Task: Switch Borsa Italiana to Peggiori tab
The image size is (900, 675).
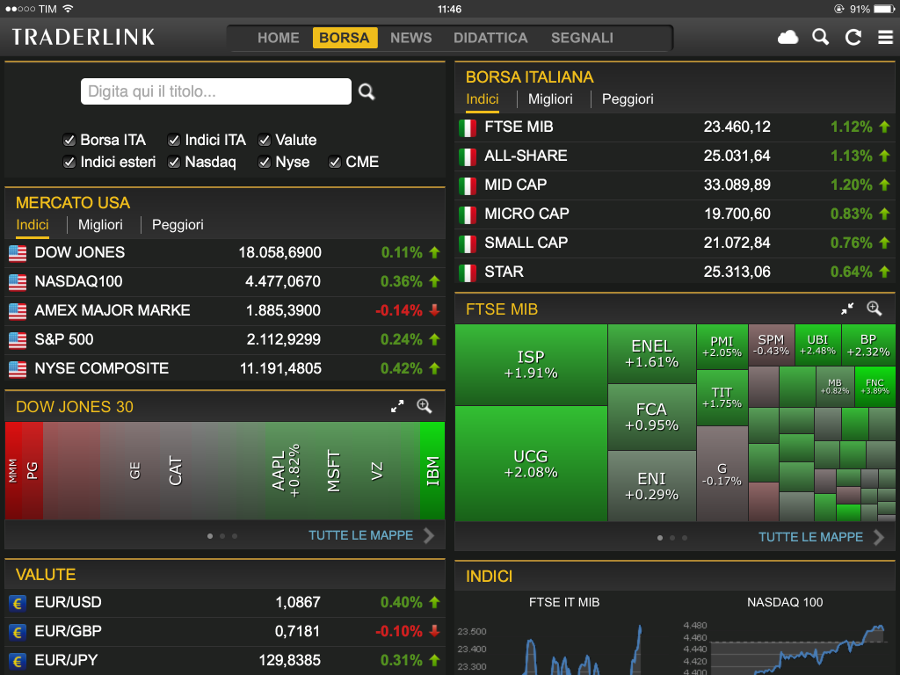Action: (x=627, y=99)
